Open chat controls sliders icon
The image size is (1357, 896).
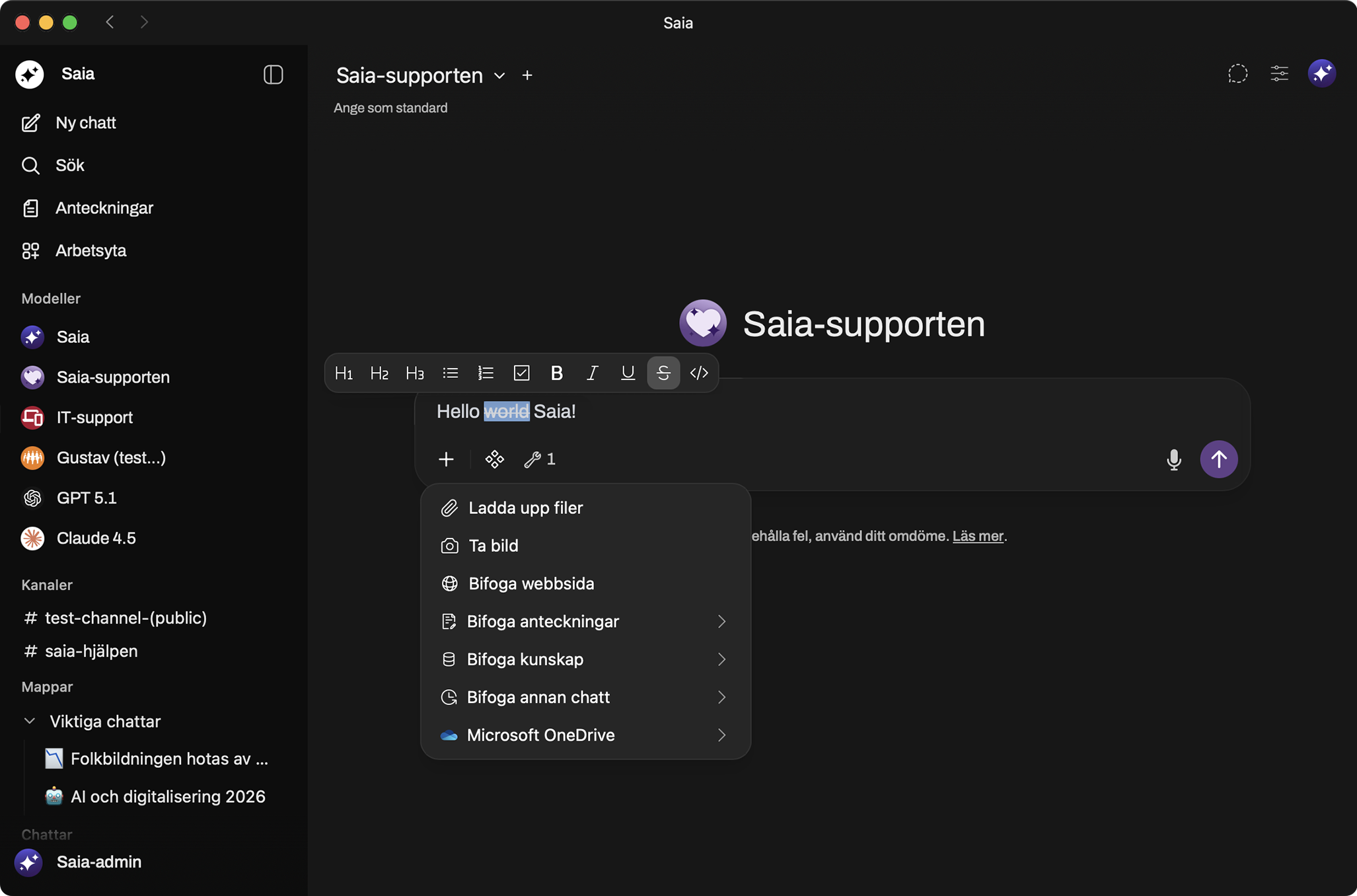click(x=1279, y=73)
